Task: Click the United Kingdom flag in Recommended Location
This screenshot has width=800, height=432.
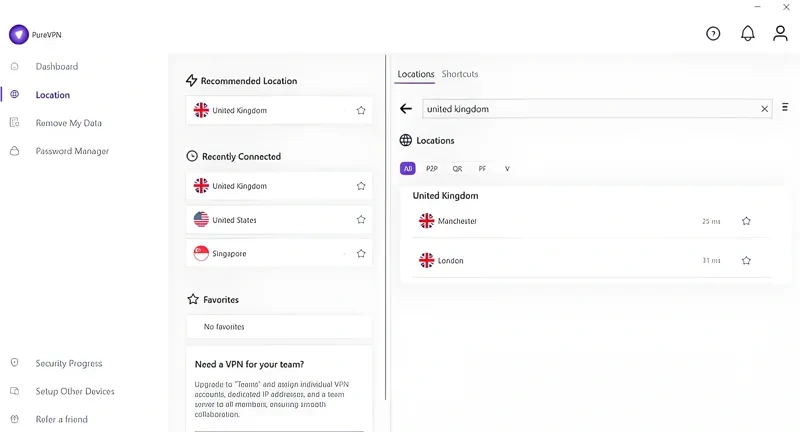Action: [x=201, y=110]
